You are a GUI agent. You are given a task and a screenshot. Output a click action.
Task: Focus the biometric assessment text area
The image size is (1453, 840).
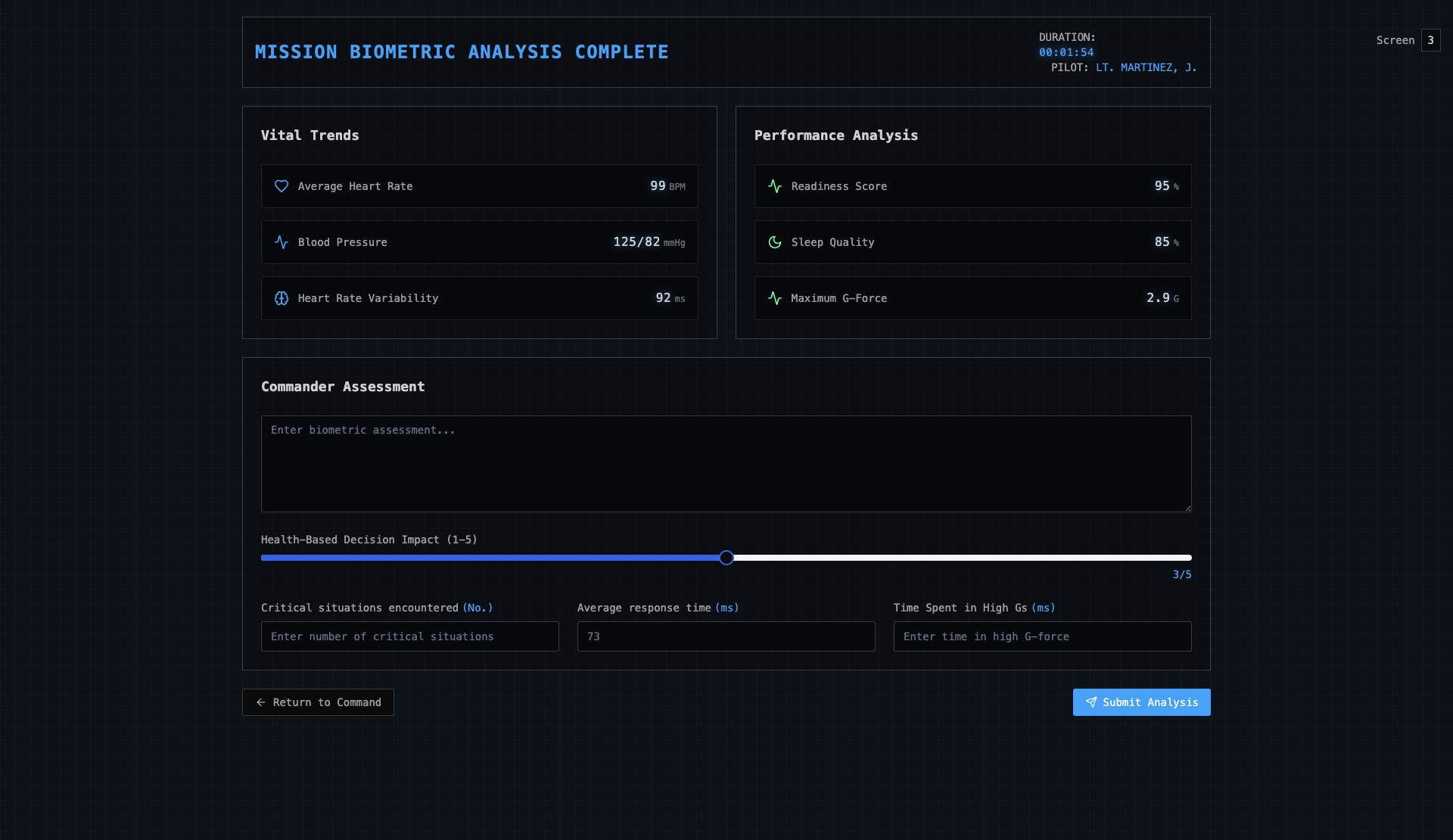[726, 463]
